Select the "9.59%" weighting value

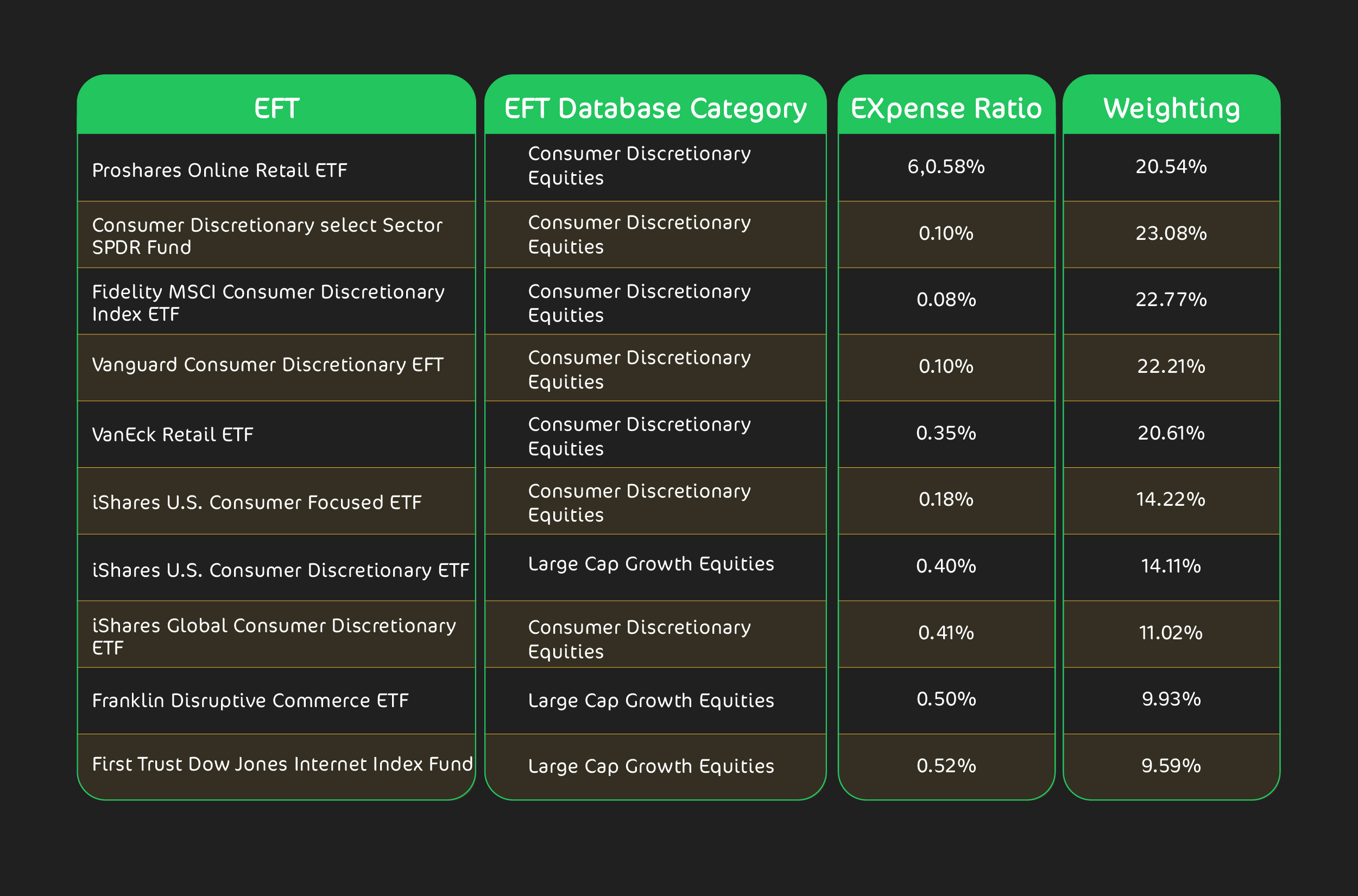1171,766
